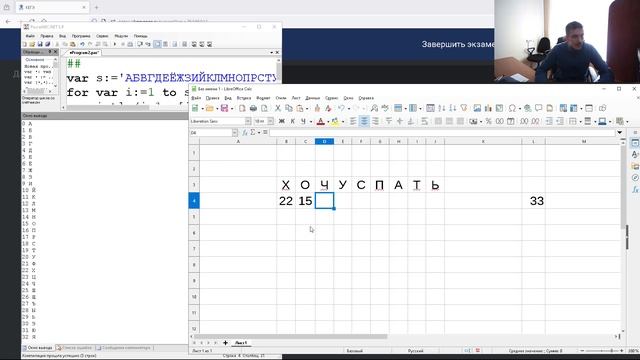Open the Программа menu in PascalABC
This screenshot has width=640, height=360.
(x=81, y=36)
